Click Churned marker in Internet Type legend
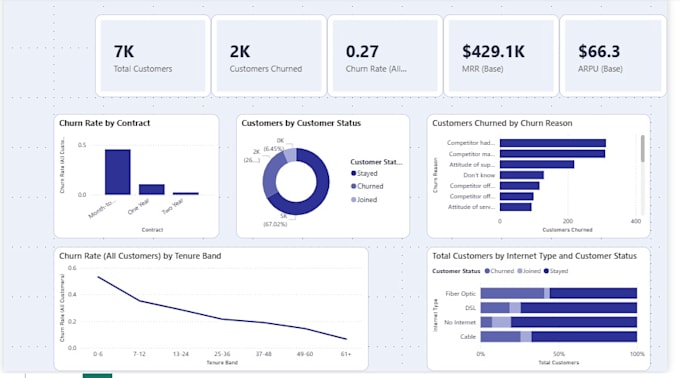The image size is (680, 378). (487, 271)
